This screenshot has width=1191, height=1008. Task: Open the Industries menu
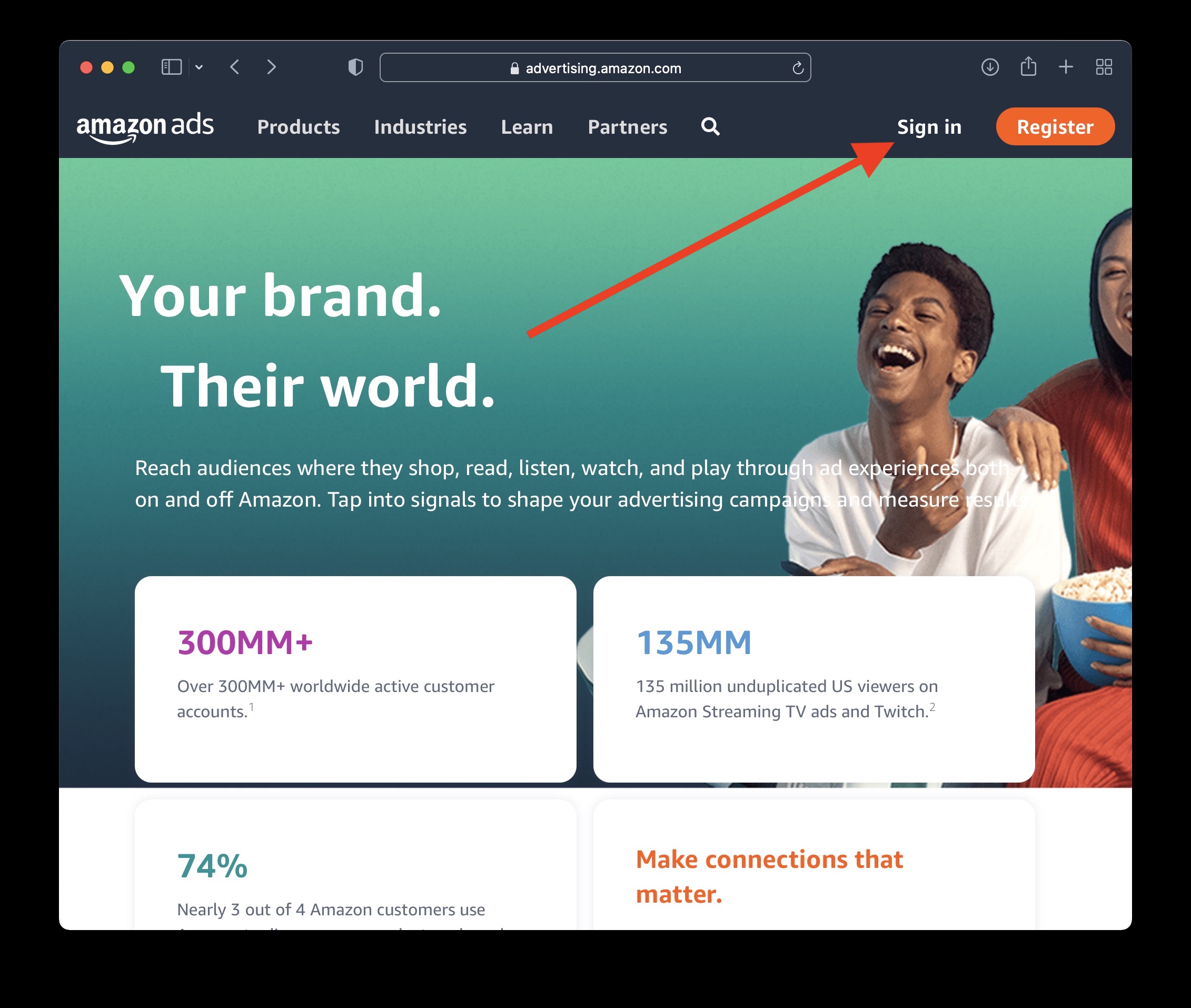(x=420, y=127)
